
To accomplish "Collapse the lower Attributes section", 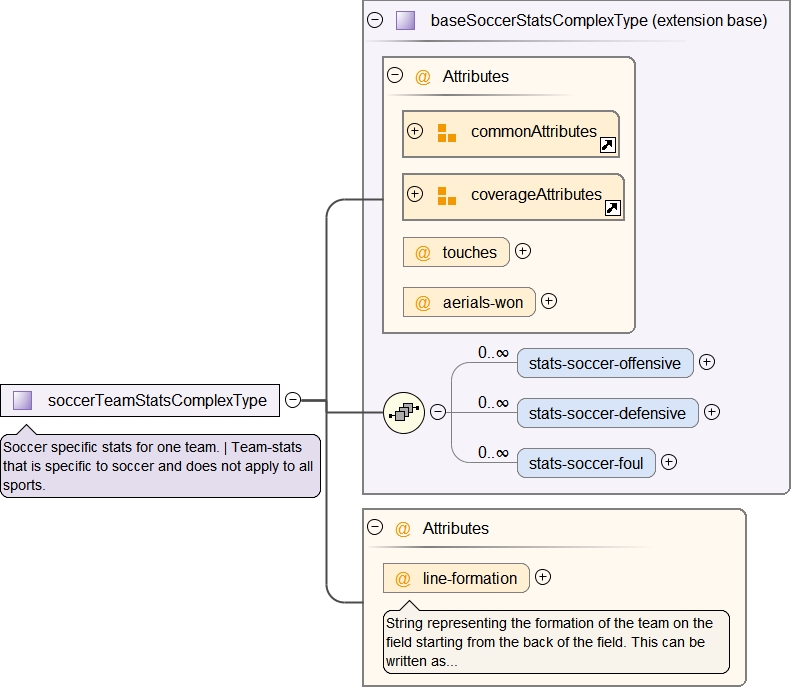I will click(x=375, y=528).
